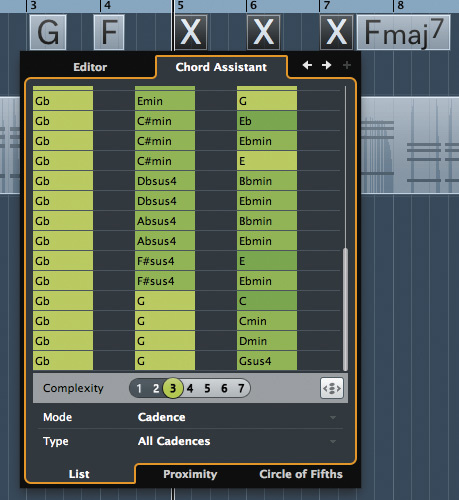Click the chord list scrollbar handle
The width and height of the screenshot is (459, 500).
click(345, 309)
